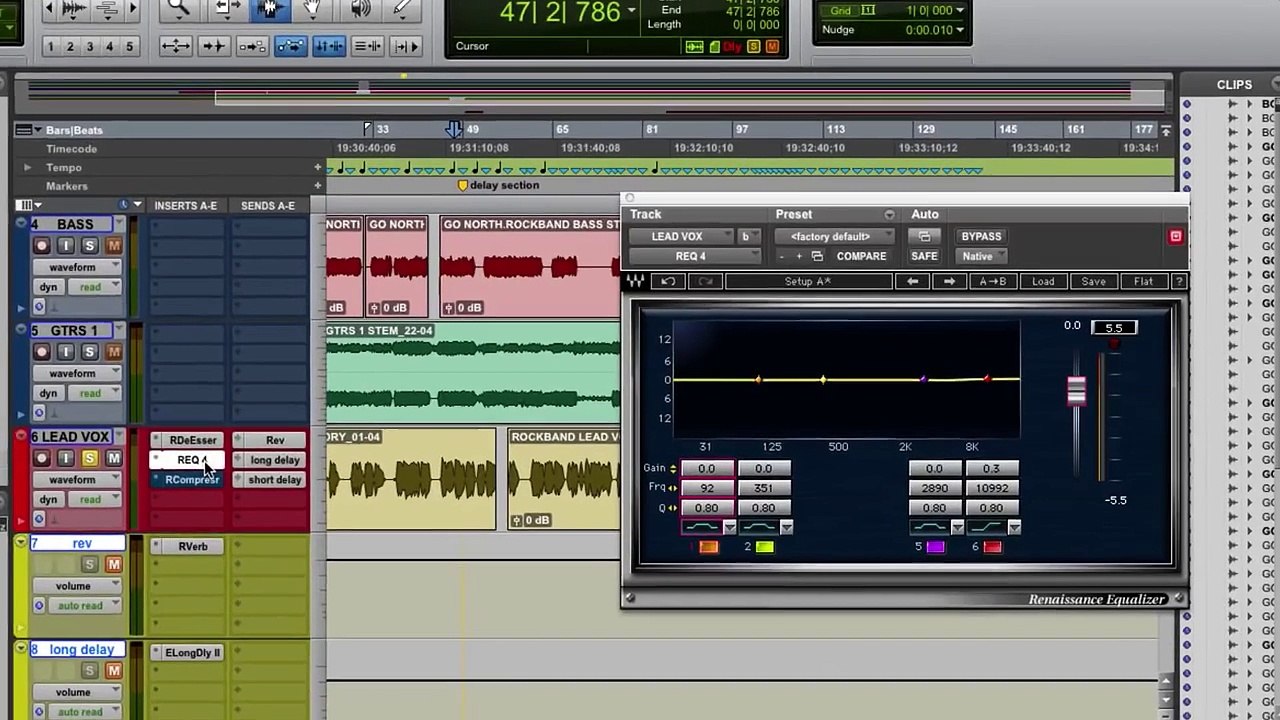The image size is (1280, 720).
Task: Toggle band 5 purple EQ on/off
Action: click(x=936, y=547)
